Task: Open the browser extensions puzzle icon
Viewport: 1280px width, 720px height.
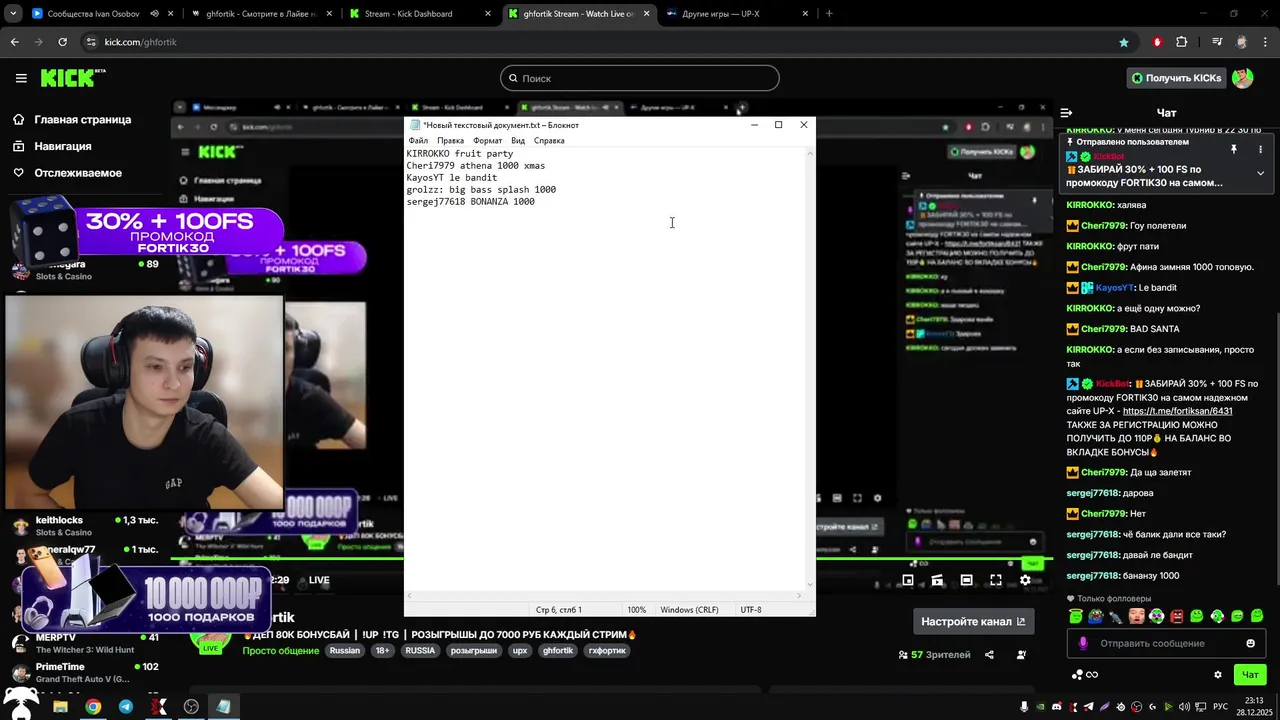Action: [x=1181, y=42]
